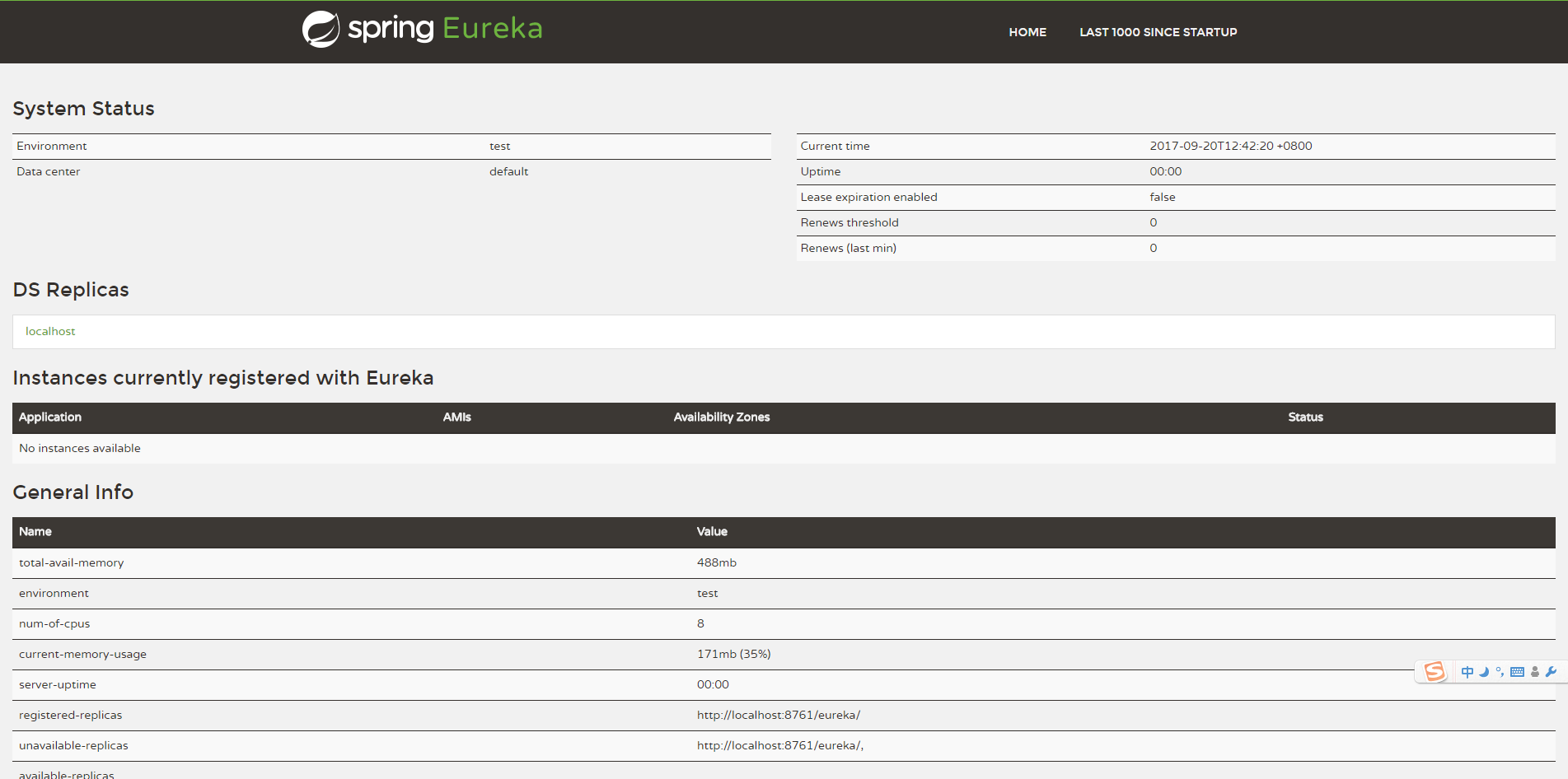Click the unavailable-replicas row name

74,745
